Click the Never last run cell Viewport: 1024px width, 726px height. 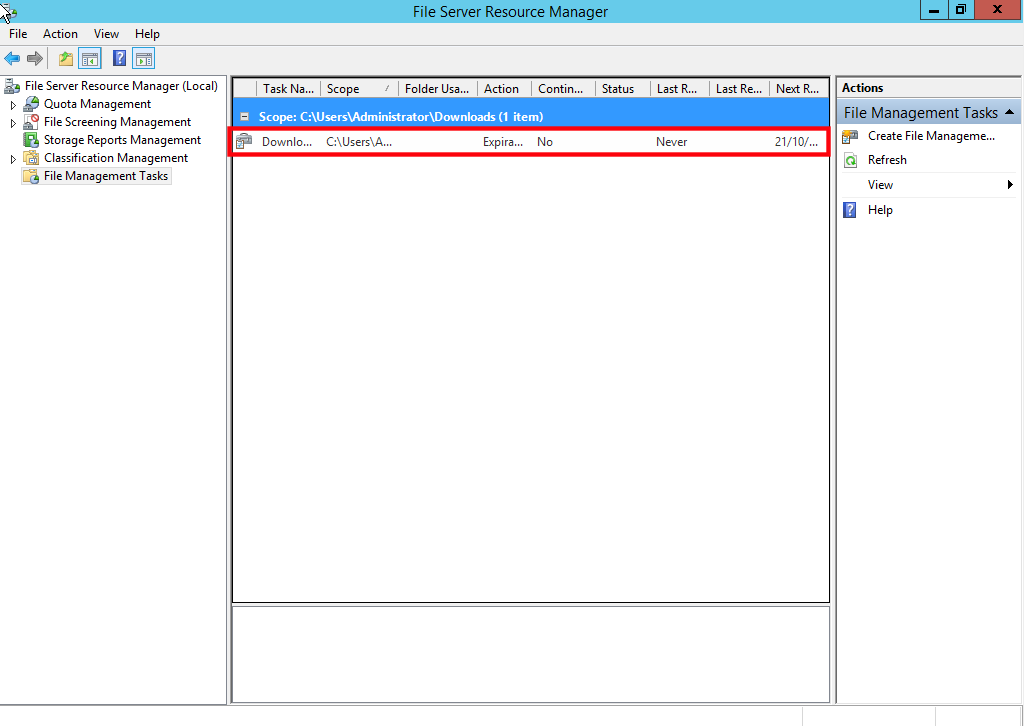click(671, 142)
